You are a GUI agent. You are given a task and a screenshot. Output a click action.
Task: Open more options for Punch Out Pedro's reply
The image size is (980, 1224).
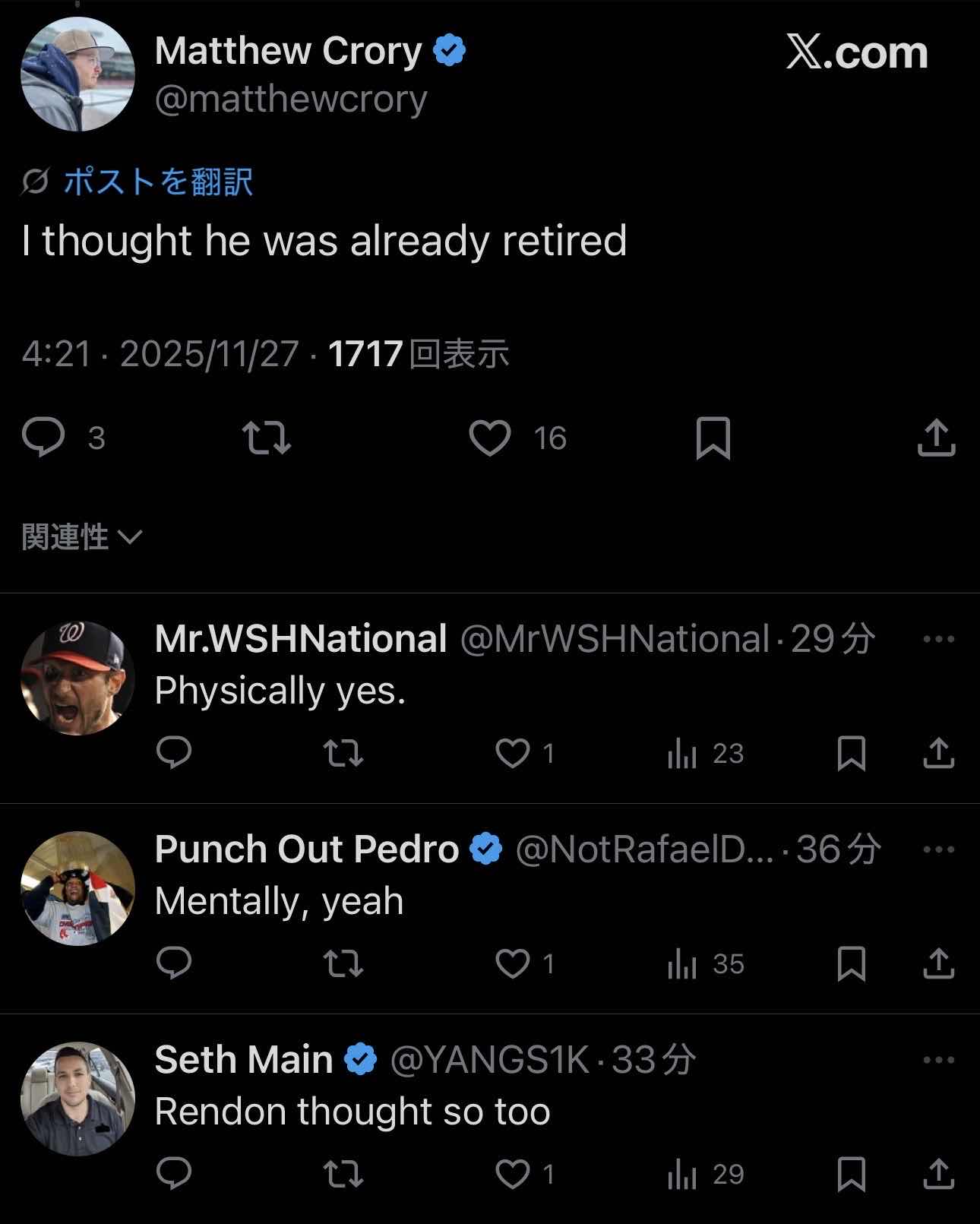pyautogui.click(x=938, y=849)
